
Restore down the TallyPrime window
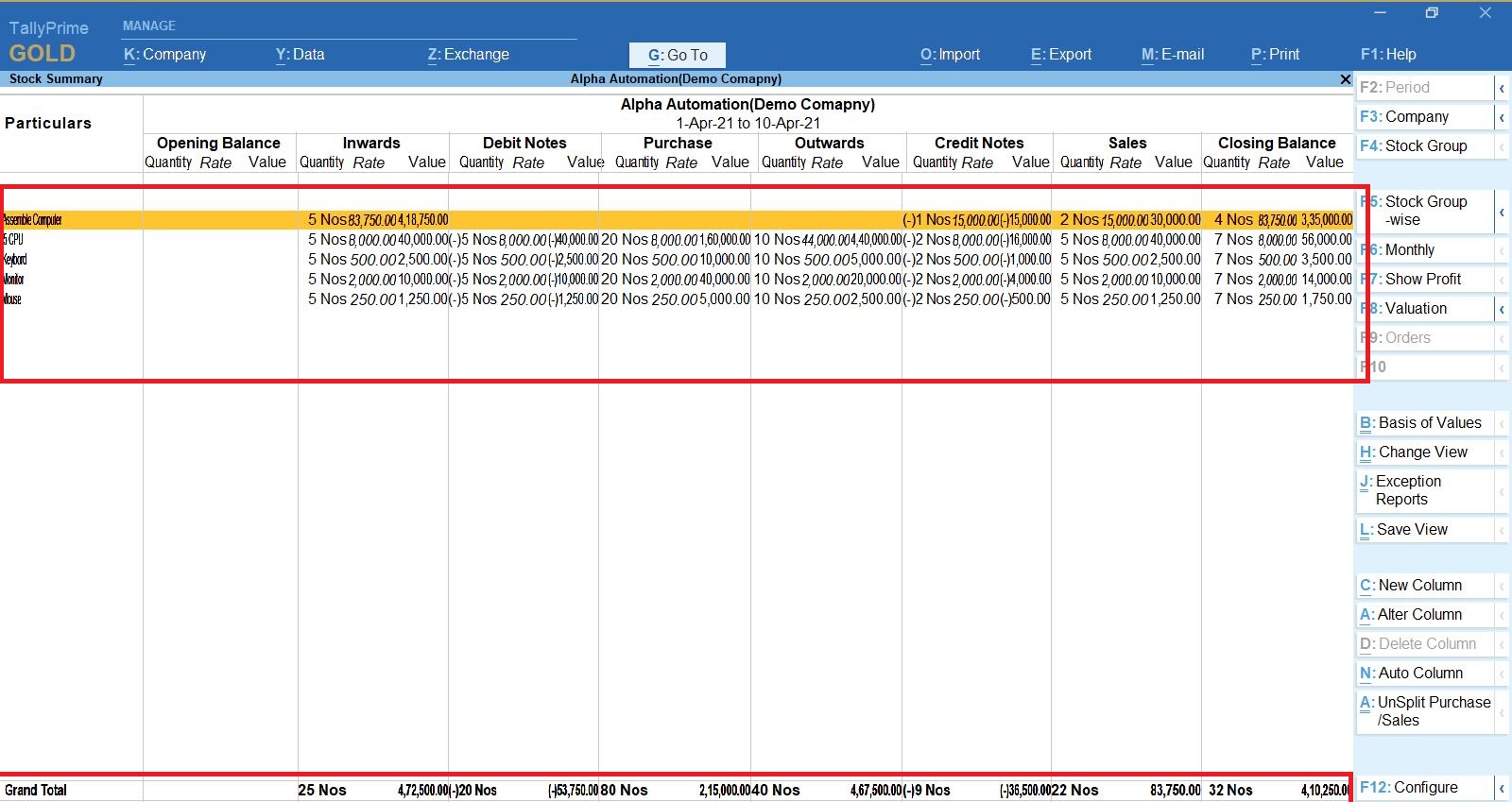click(1432, 13)
